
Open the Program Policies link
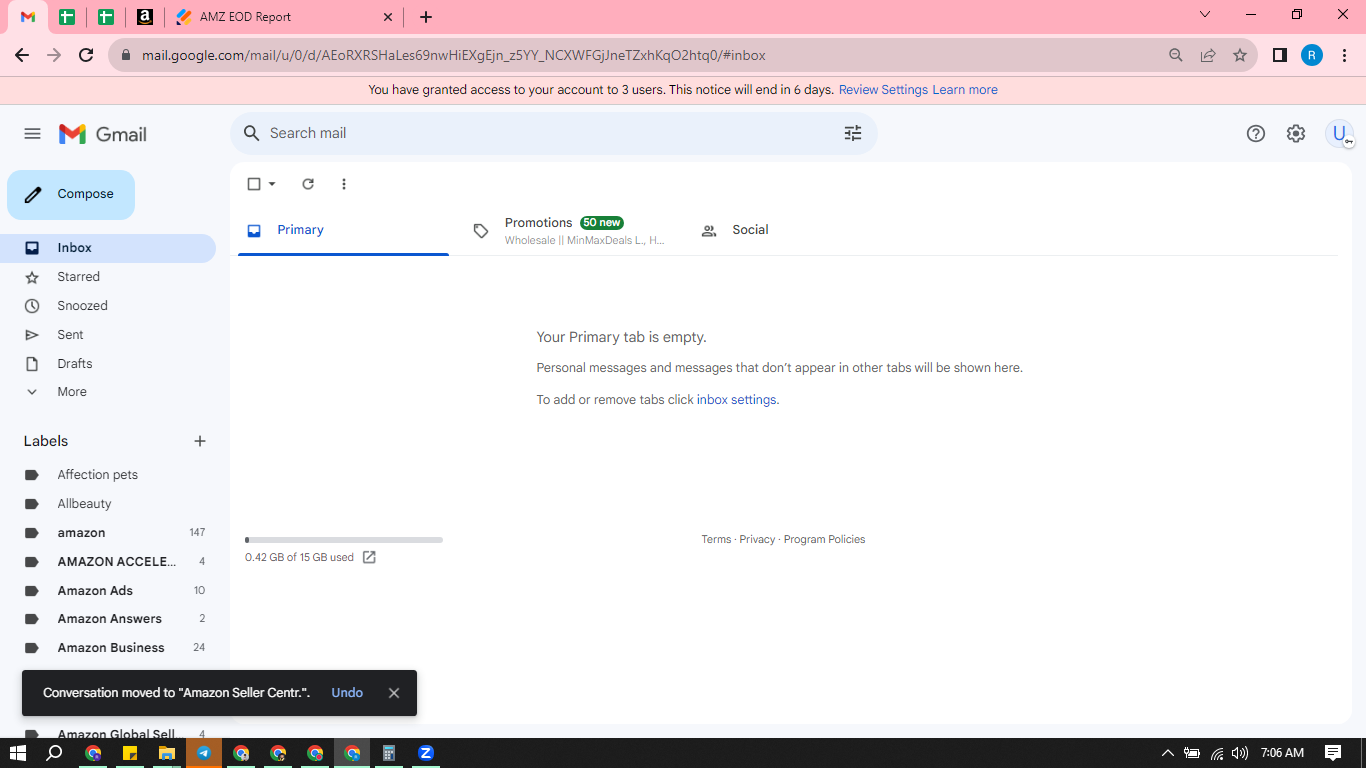click(825, 540)
